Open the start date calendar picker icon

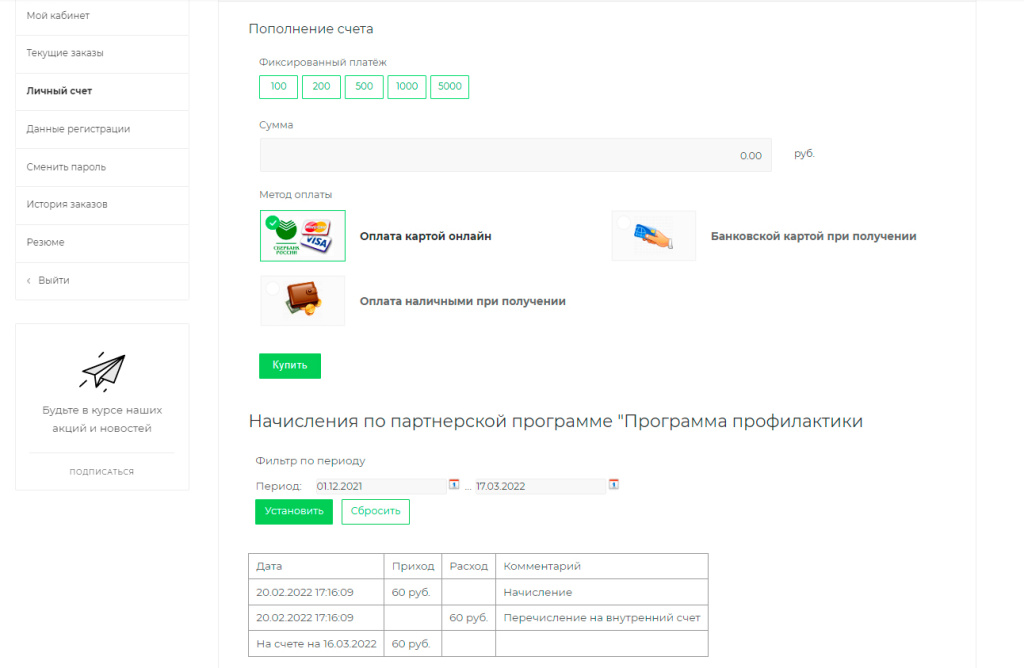(454, 484)
